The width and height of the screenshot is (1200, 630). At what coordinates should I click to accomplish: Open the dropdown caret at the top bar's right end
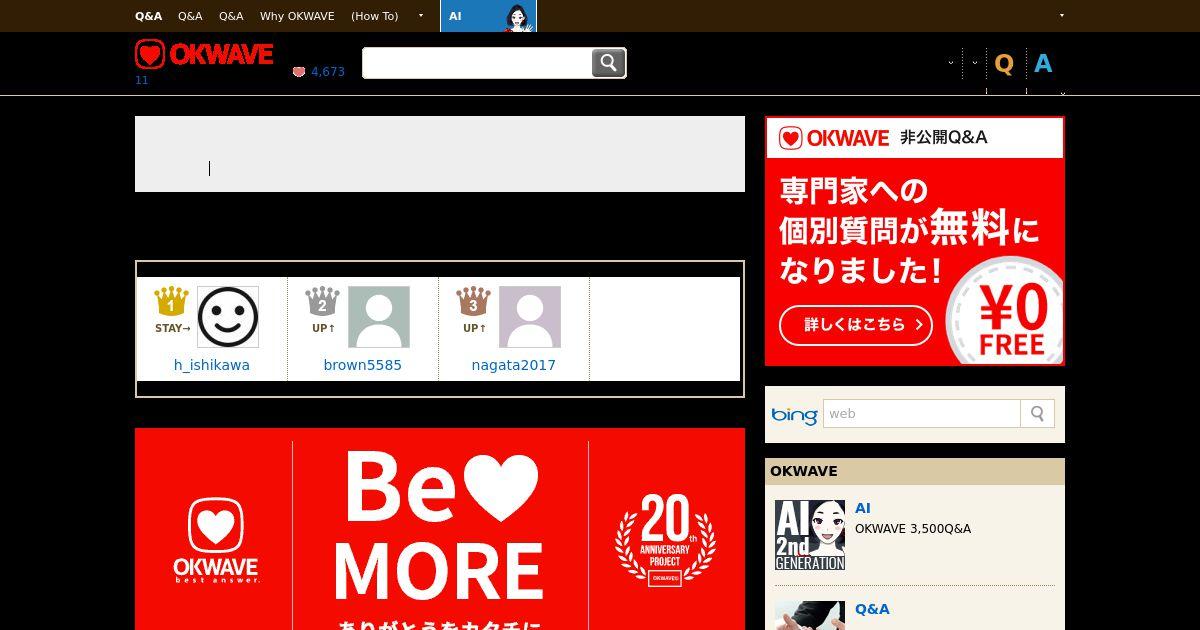click(x=1062, y=16)
